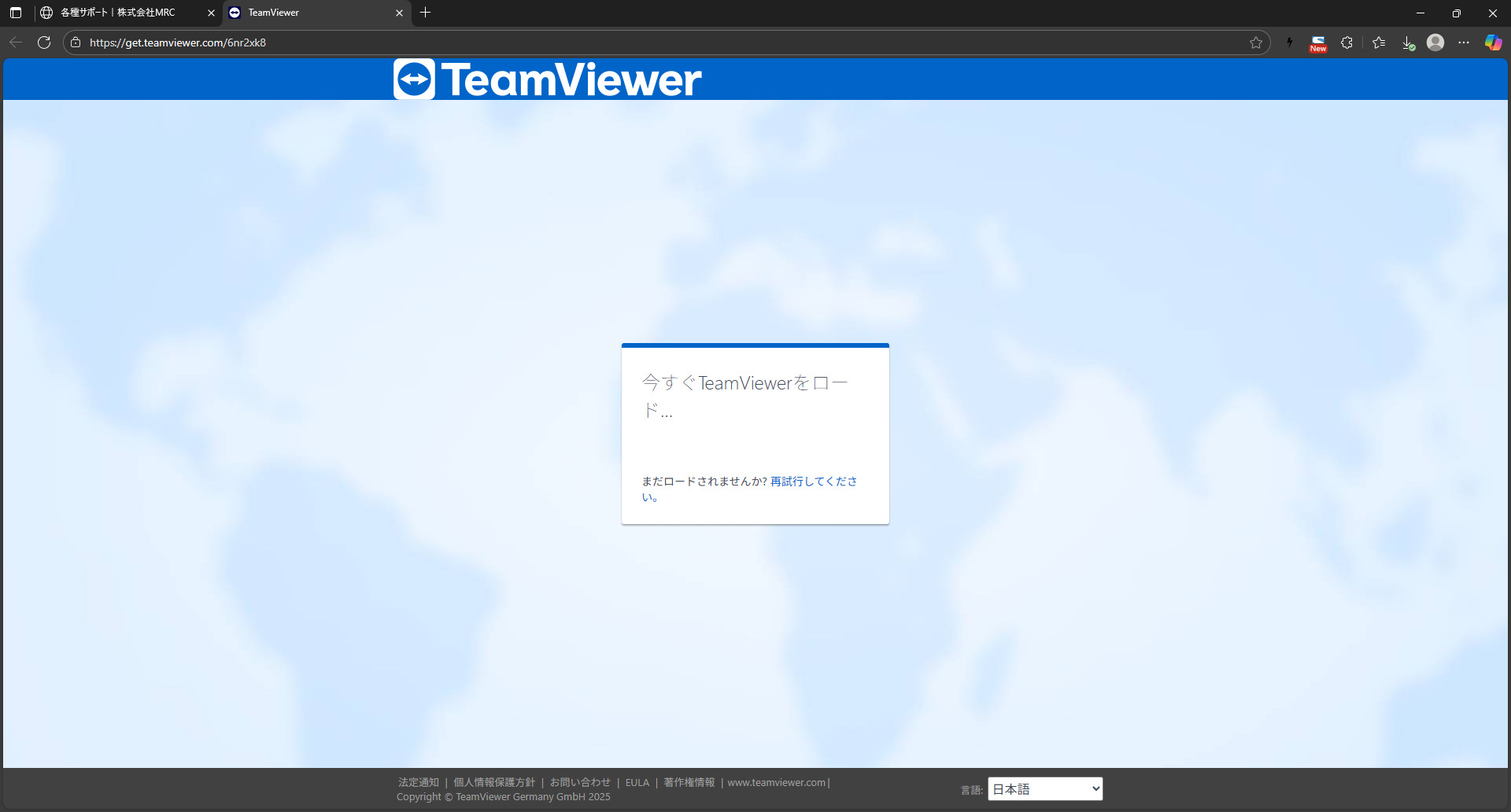Screen dimensions: 1511x812
Task: Click the 再試行してください retry link
Action: [813, 482]
